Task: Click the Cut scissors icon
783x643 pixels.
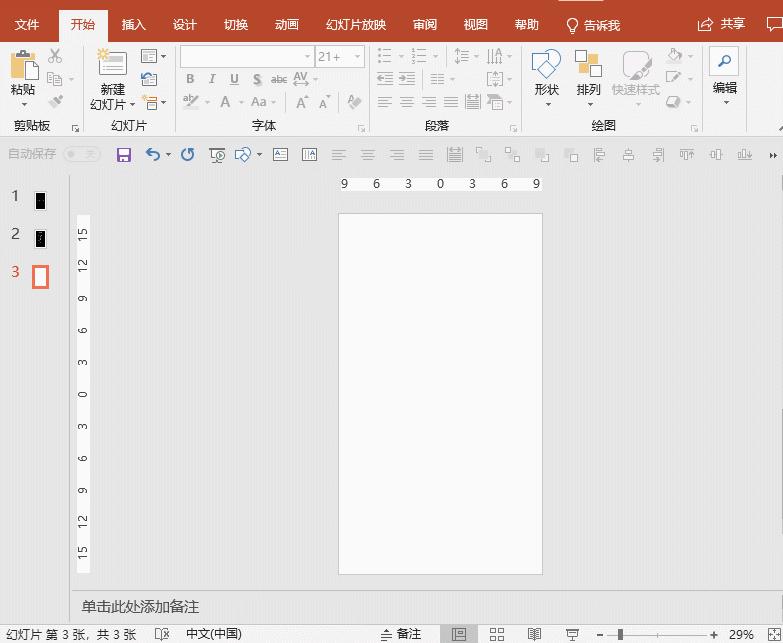Action: 55,56
